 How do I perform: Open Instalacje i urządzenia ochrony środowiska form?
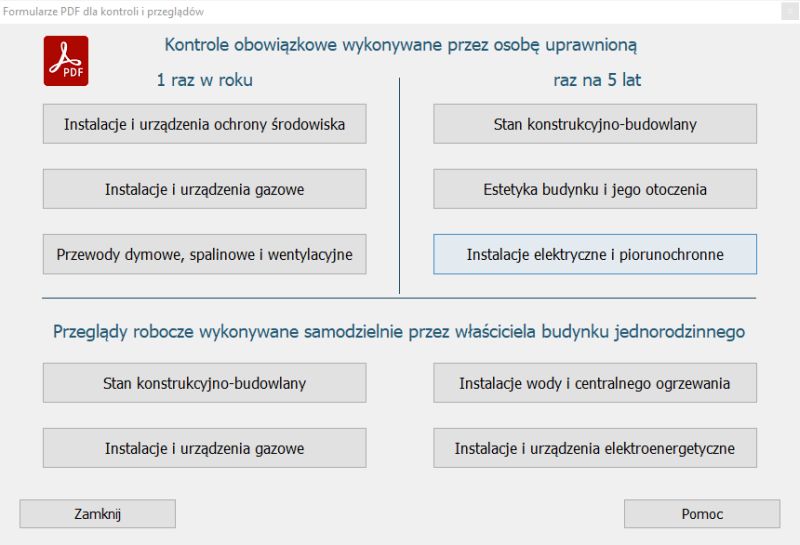[x=204, y=125]
